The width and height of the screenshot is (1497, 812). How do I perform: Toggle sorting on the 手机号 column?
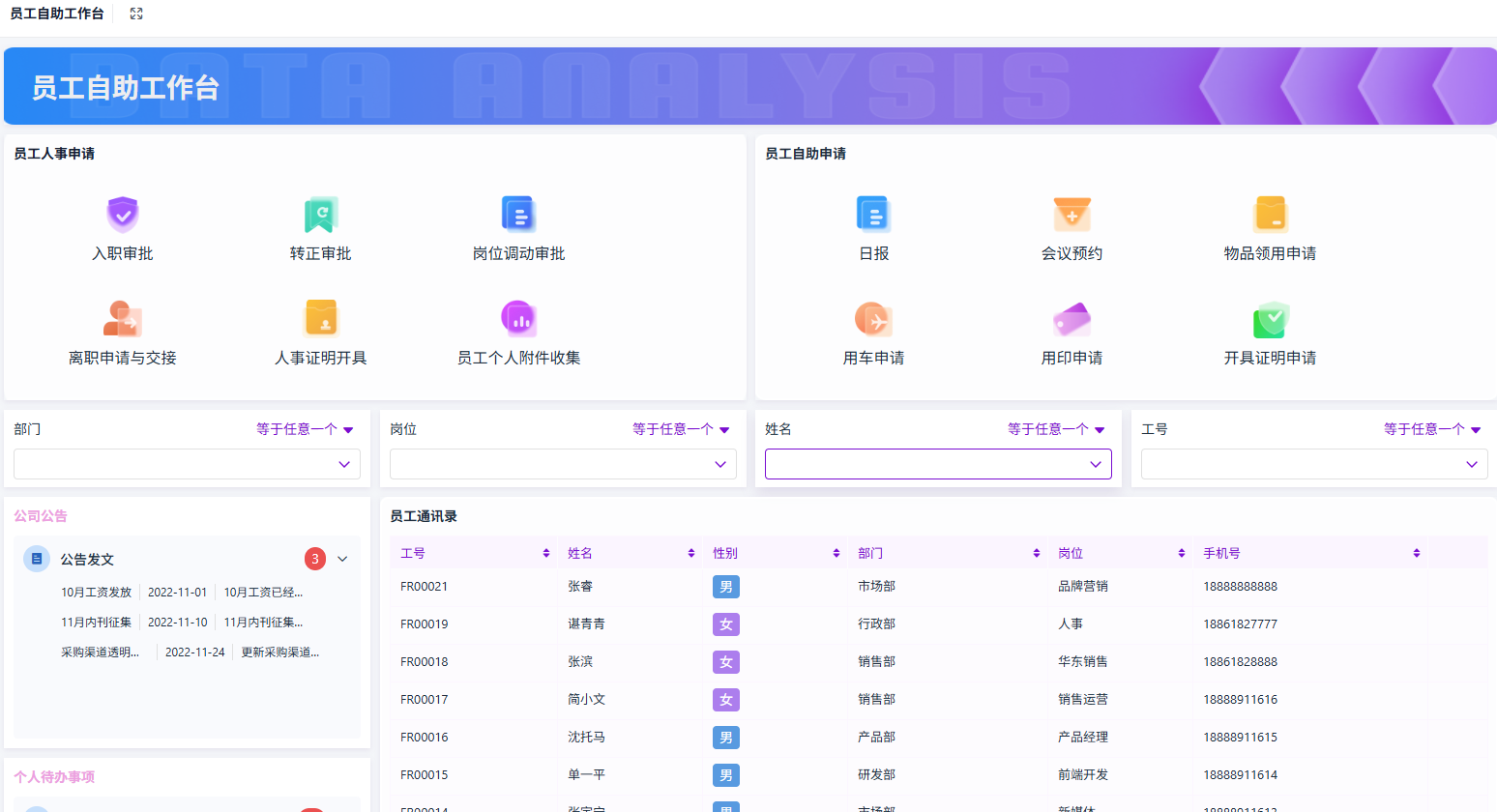coord(1416,552)
